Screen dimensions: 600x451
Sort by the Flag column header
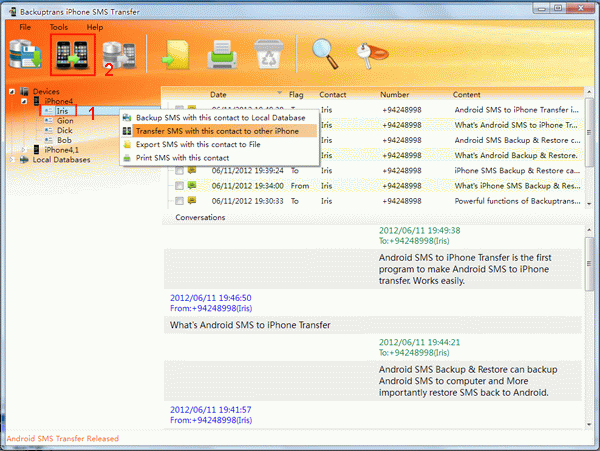296,94
